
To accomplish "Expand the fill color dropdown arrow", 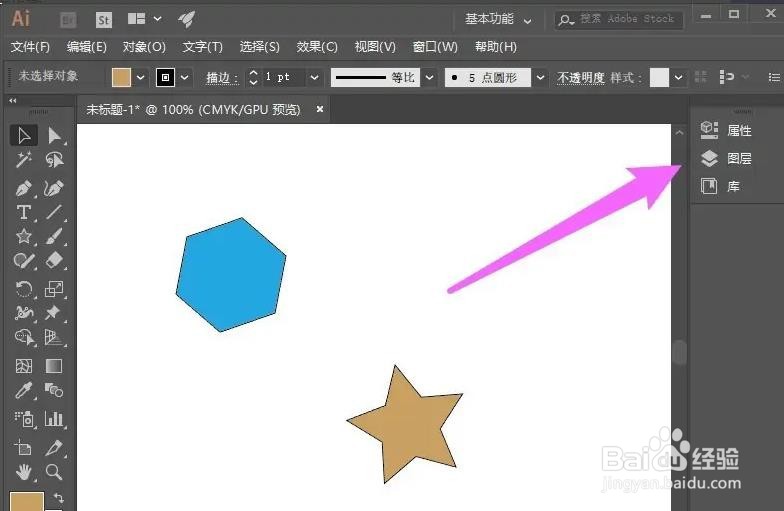I will coord(140,78).
